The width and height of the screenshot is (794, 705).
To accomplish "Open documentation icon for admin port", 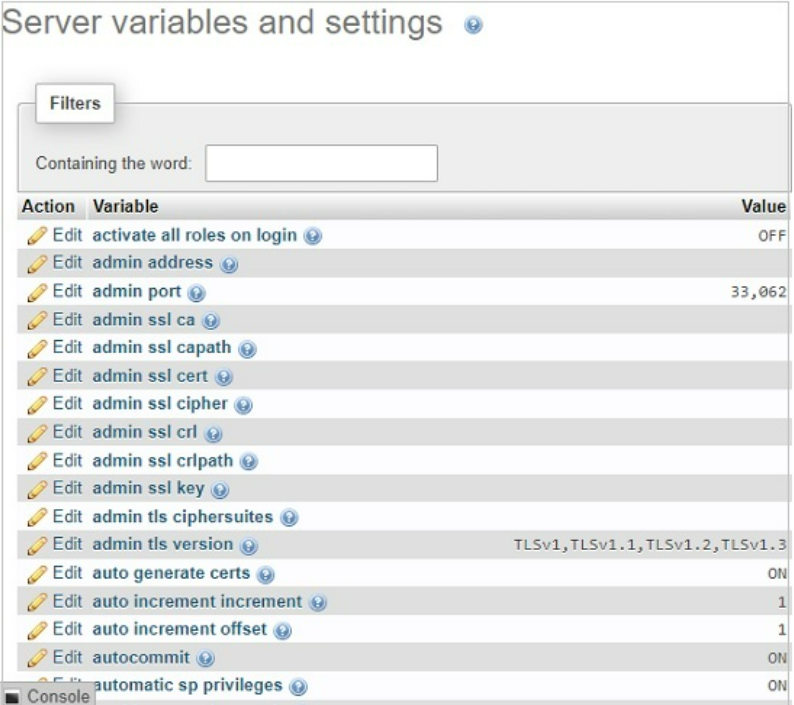I will (196, 293).
